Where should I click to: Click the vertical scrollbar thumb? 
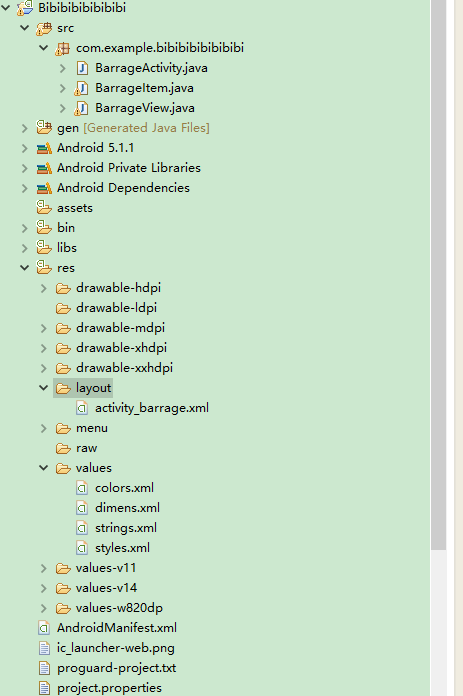[439, 275]
